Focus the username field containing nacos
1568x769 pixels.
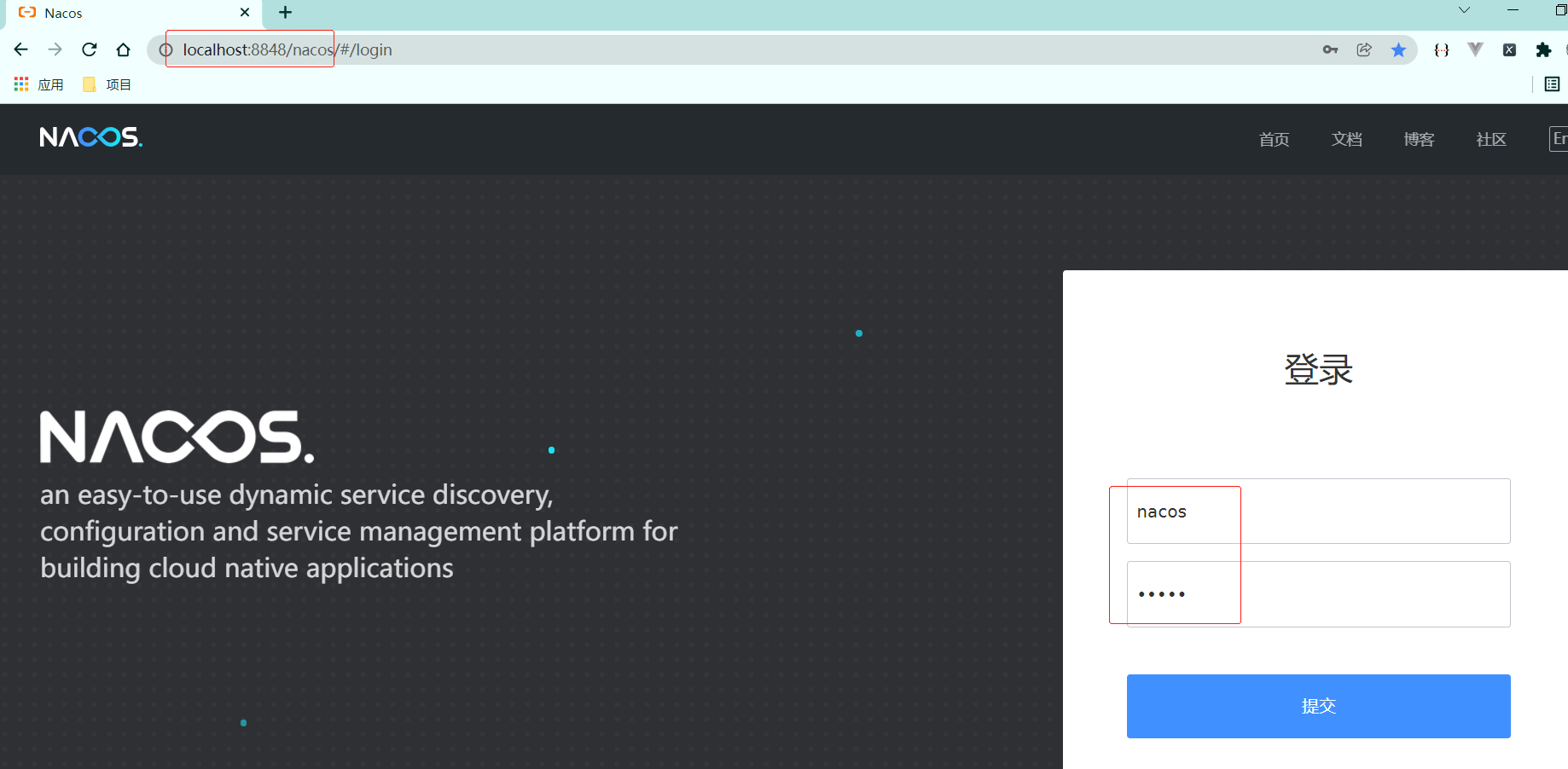click(x=1318, y=512)
